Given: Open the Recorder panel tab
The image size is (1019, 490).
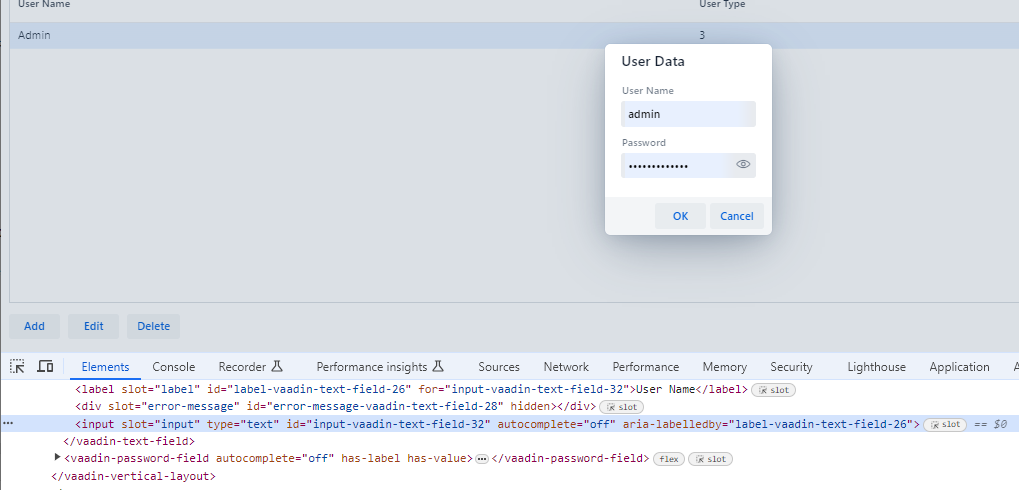Looking at the screenshot, I should [x=251, y=367].
